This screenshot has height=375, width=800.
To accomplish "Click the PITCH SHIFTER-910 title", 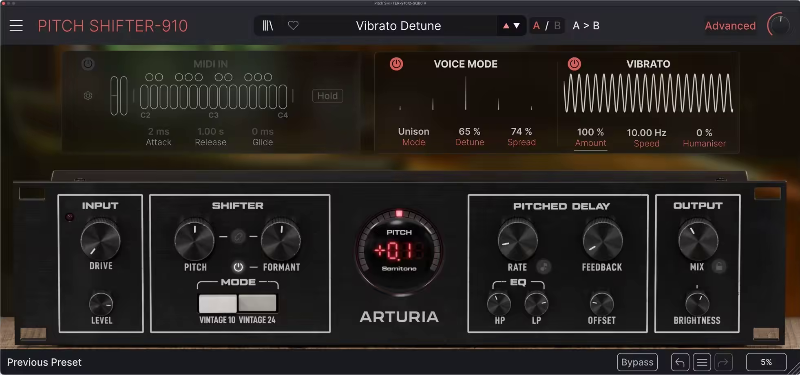I will [113, 26].
